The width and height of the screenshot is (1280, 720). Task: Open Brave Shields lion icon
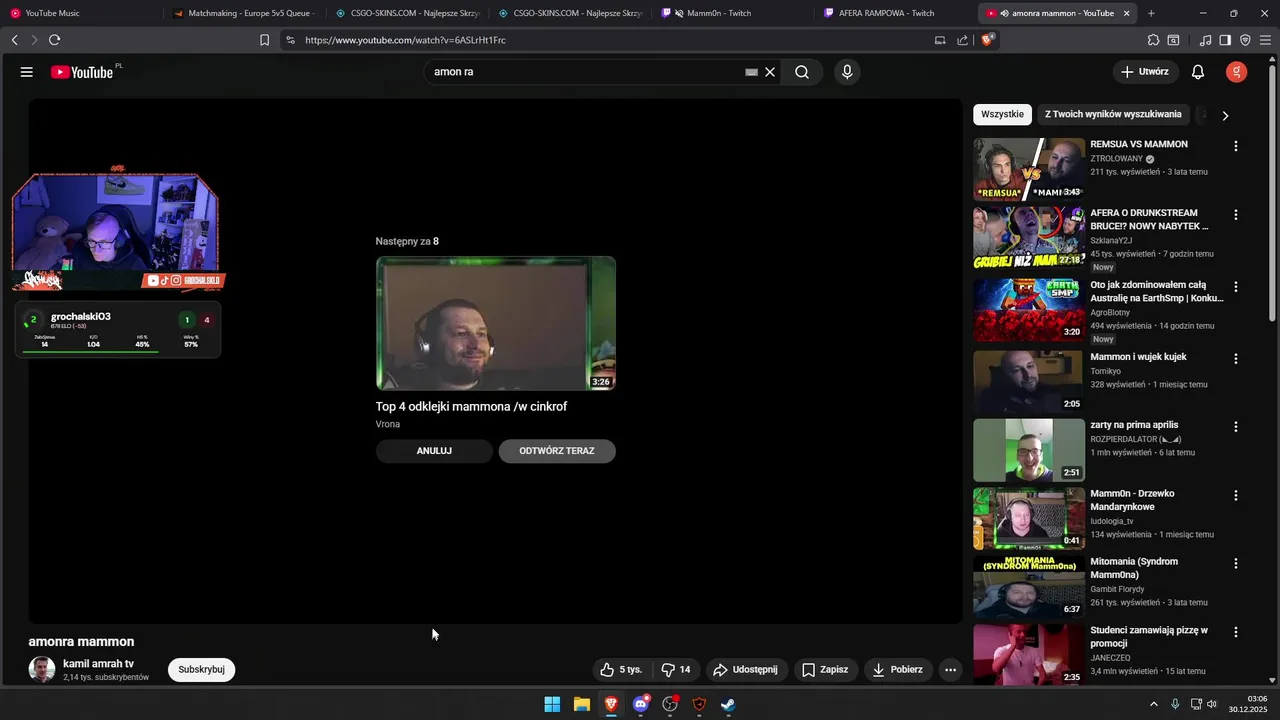pyautogui.click(x=988, y=40)
